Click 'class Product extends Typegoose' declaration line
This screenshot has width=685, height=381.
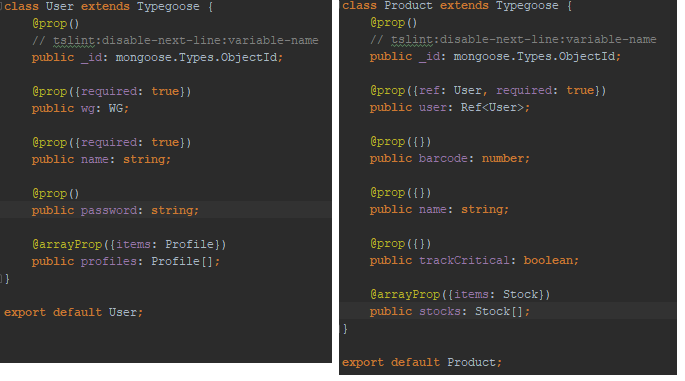tap(457, 6)
